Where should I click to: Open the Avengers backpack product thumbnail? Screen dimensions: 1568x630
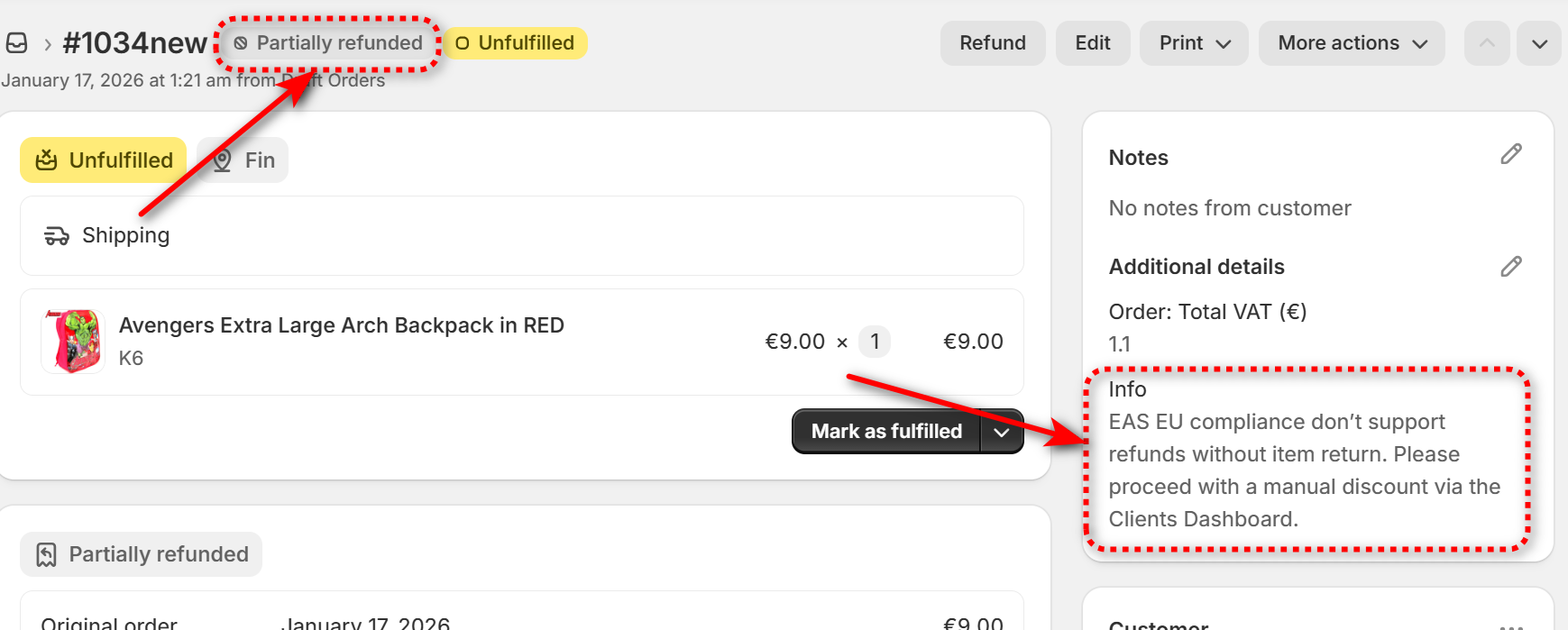click(x=73, y=342)
